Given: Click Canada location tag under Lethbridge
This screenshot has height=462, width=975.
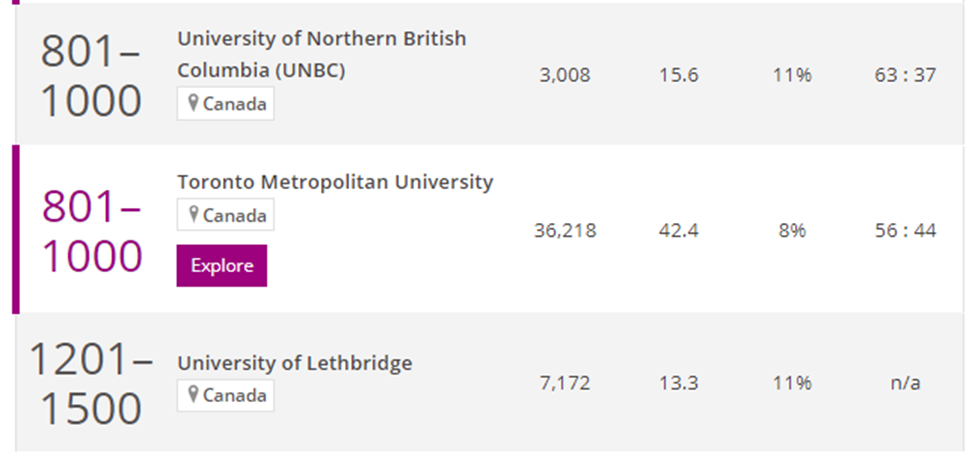Looking at the screenshot, I should coord(226,395).
